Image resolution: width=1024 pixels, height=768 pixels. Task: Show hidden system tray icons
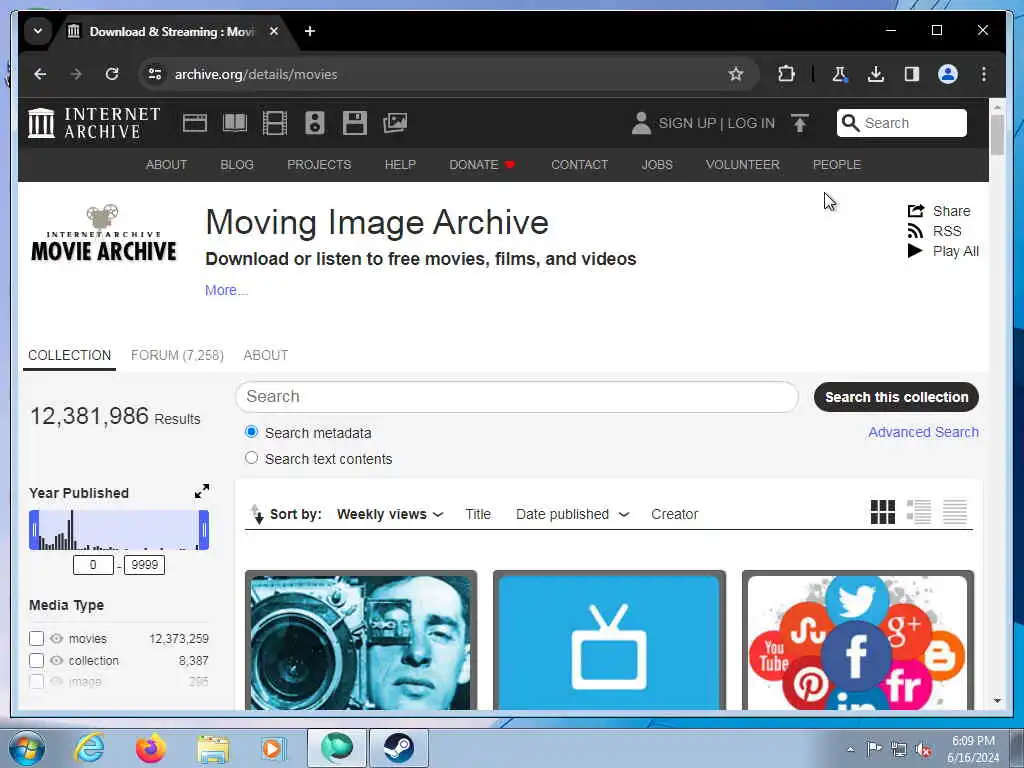pos(850,749)
